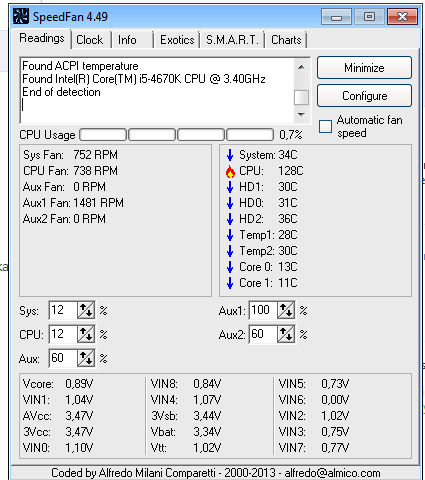The image size is (425, 480).
Task: Enable the Automatic fan speed checkbox
Action: point(325,127)
